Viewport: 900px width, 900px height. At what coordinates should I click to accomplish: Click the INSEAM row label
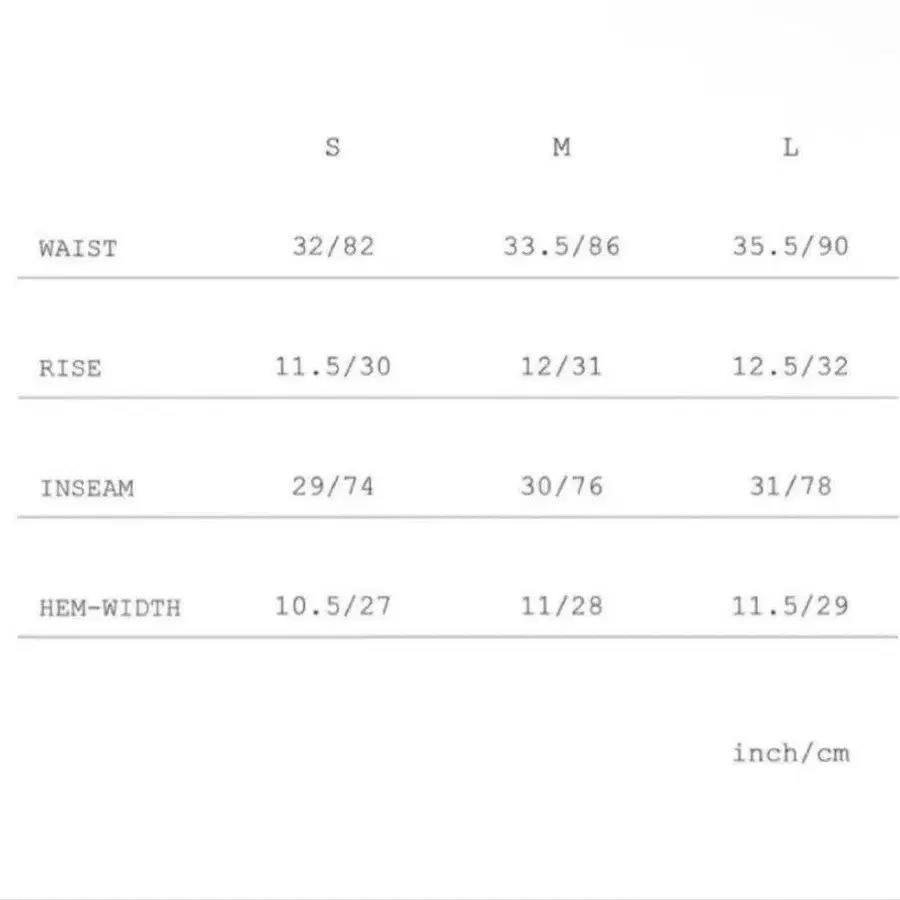[x=87, y=489]
